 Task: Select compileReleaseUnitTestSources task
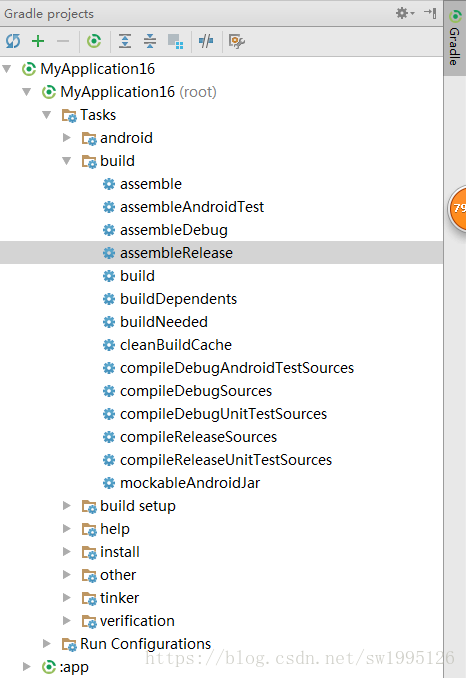coord(226,460)
